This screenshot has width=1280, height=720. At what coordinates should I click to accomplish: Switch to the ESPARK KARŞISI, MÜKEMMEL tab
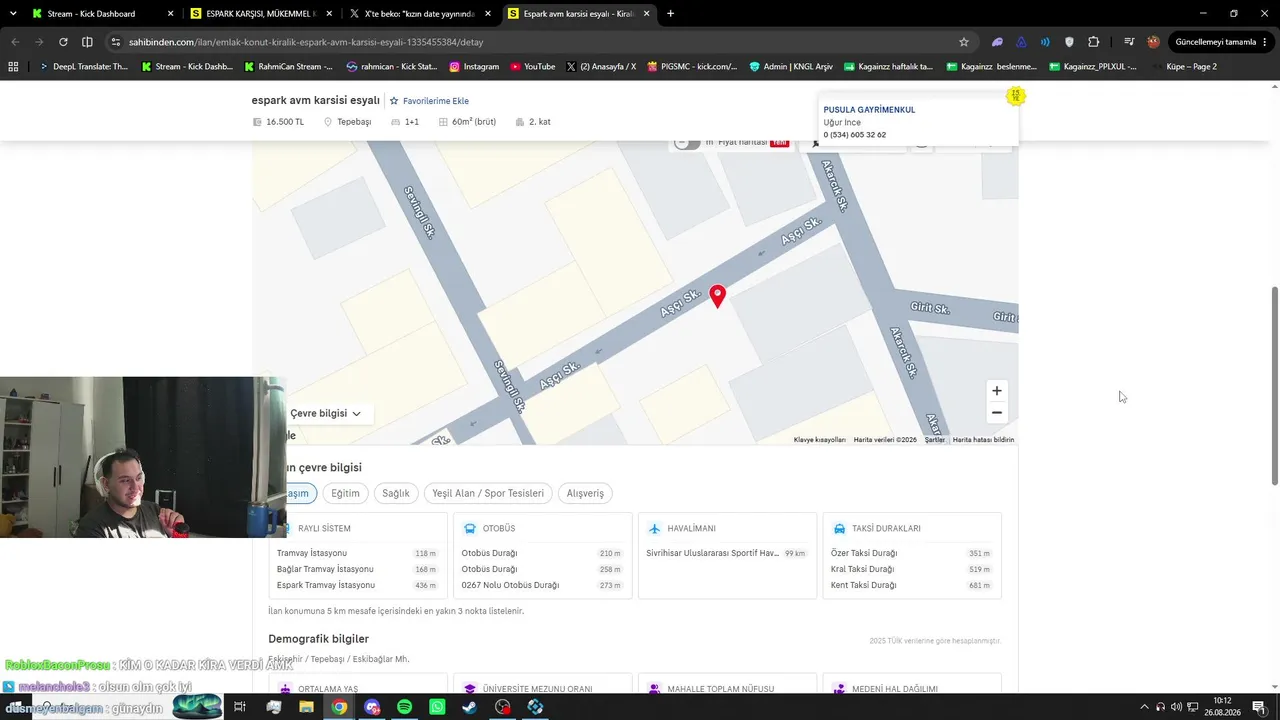point(260,14)
